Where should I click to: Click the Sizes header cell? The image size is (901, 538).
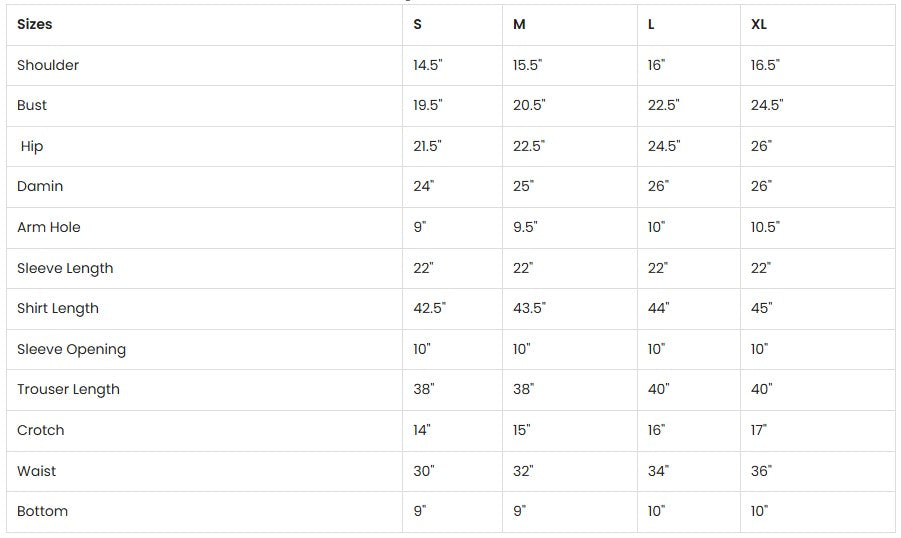[x=35, y=24]
